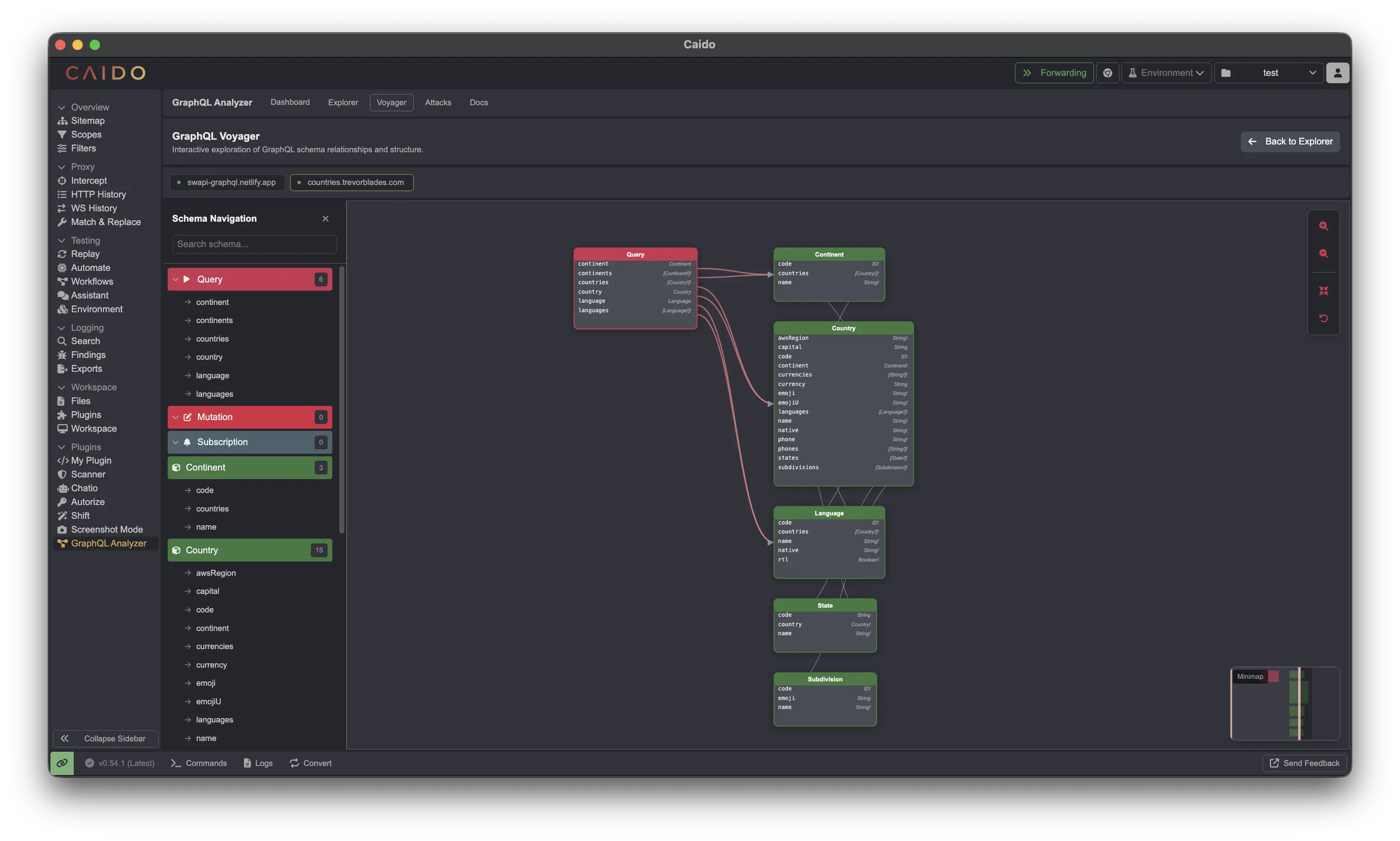The height and width of the screenshot is (841, 1400).
Task: Click the schema search field
Action: tap(254, 244)
